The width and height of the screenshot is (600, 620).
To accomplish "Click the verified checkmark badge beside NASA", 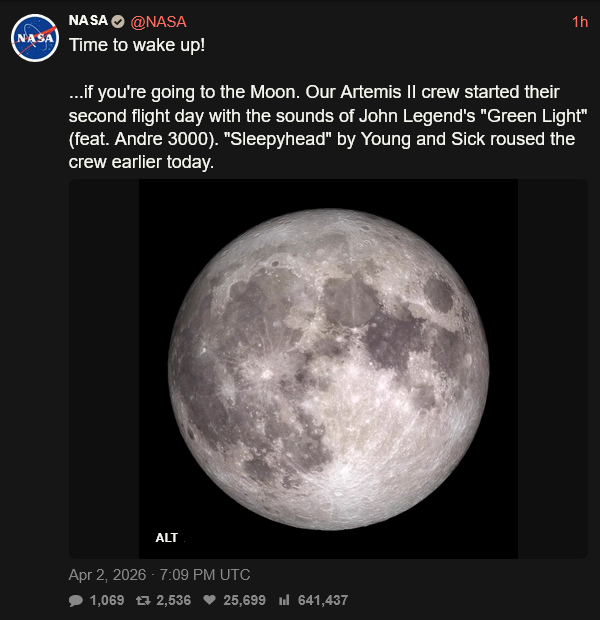I will click(118, 21).
